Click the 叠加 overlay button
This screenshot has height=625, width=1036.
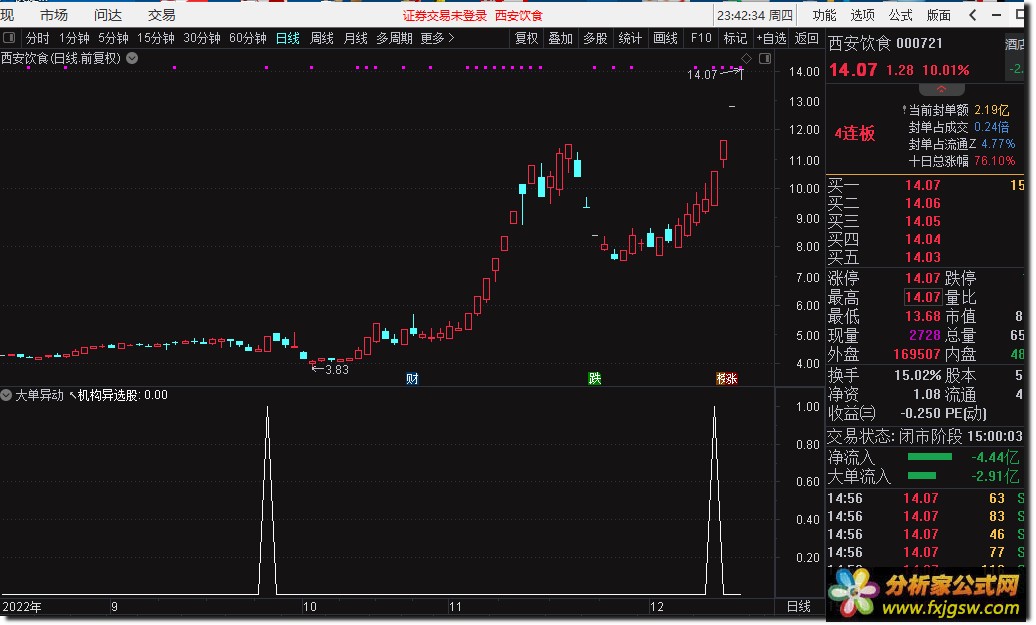pos(560,38)
